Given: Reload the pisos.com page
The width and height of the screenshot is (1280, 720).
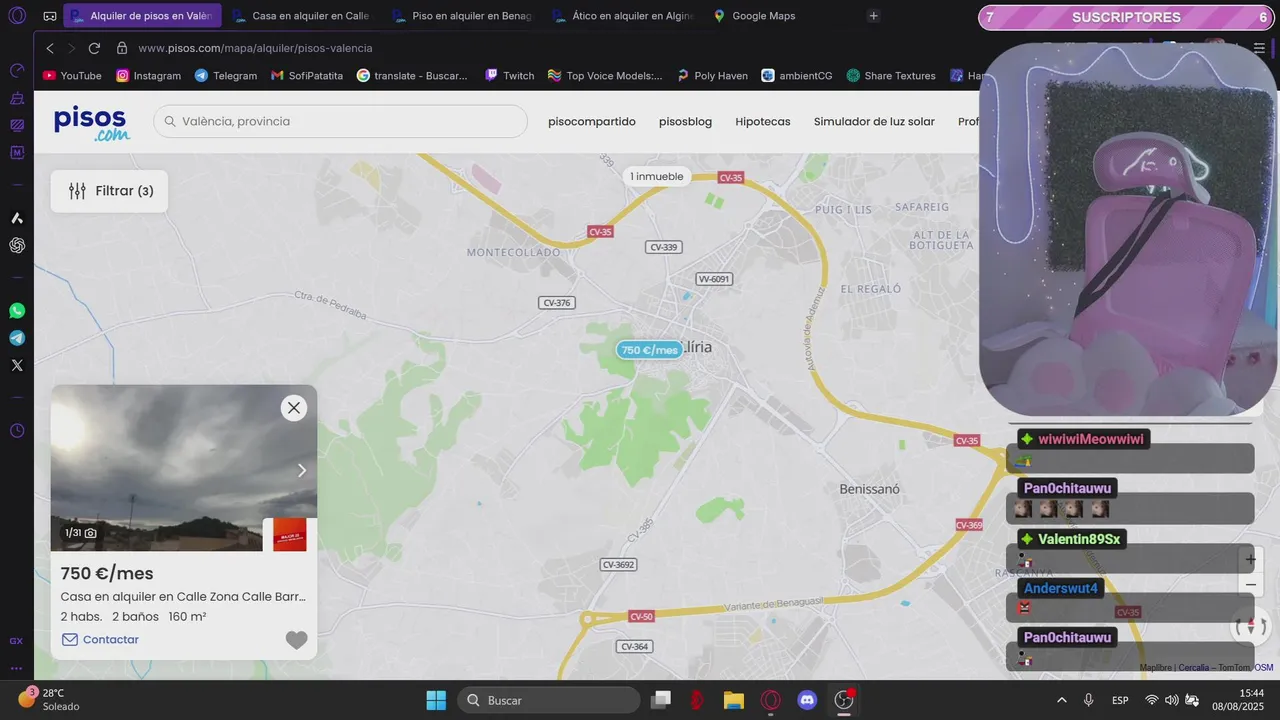Looking at the screenshot, I should tap(94, 48).
